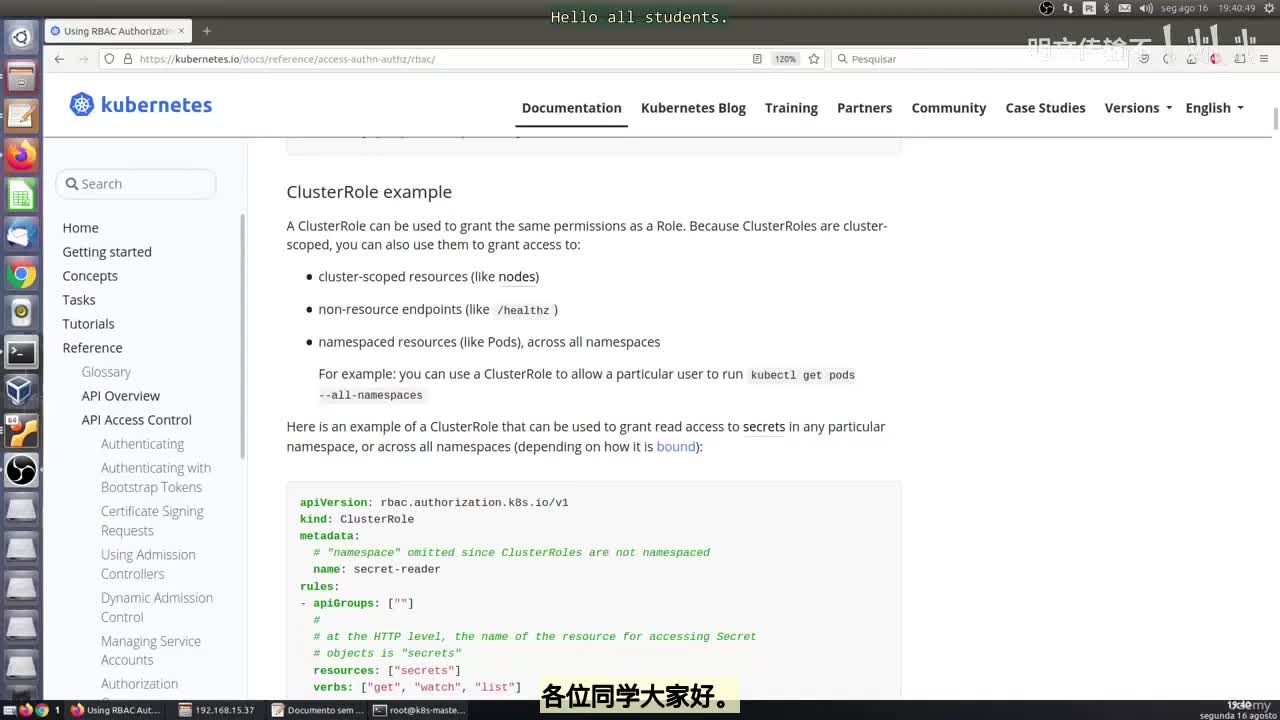Toggle reader view for this page
The width and height of the screenshot is (1280, 720).
point(757,59)
